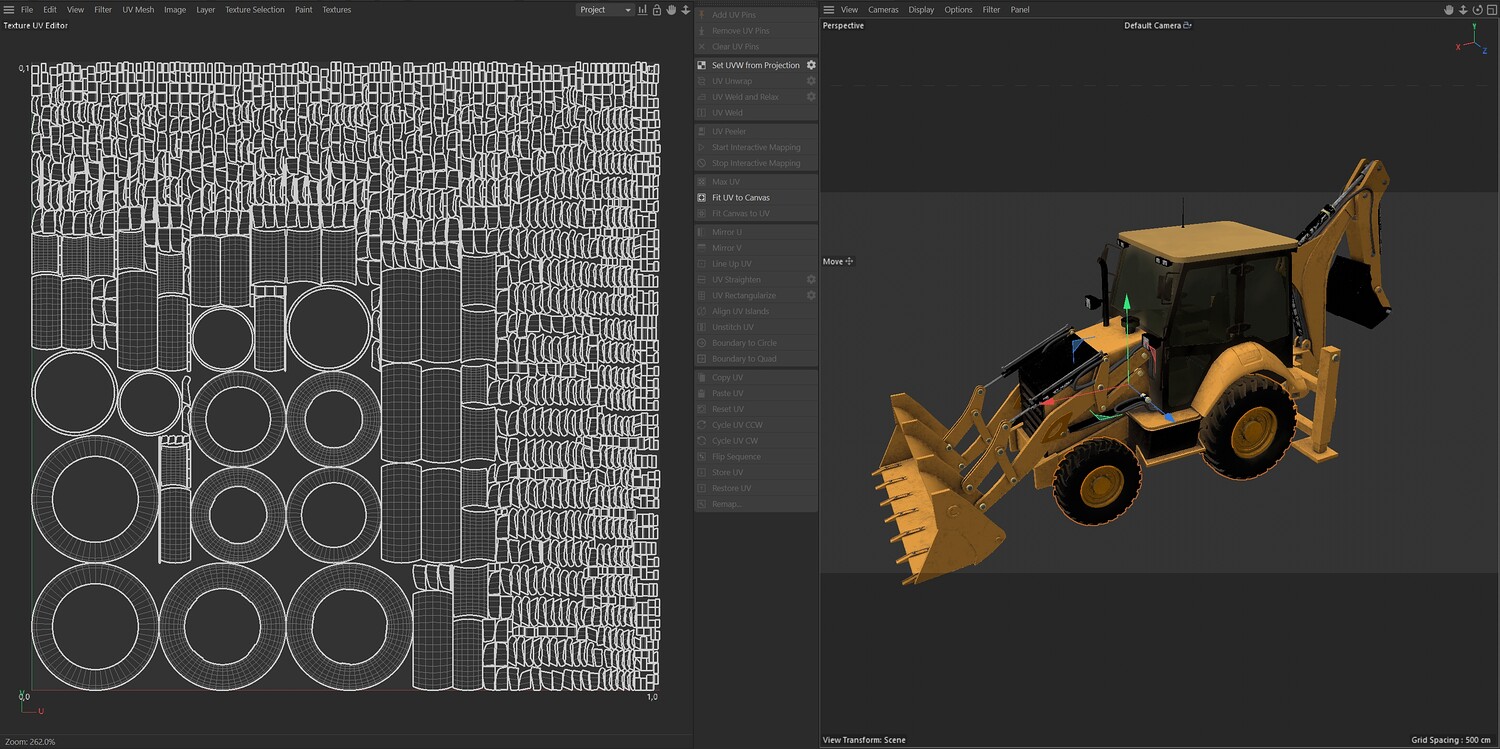Click the green Y axis arrow handle
Screen dimensions: 1500x749
point(1127,300)
